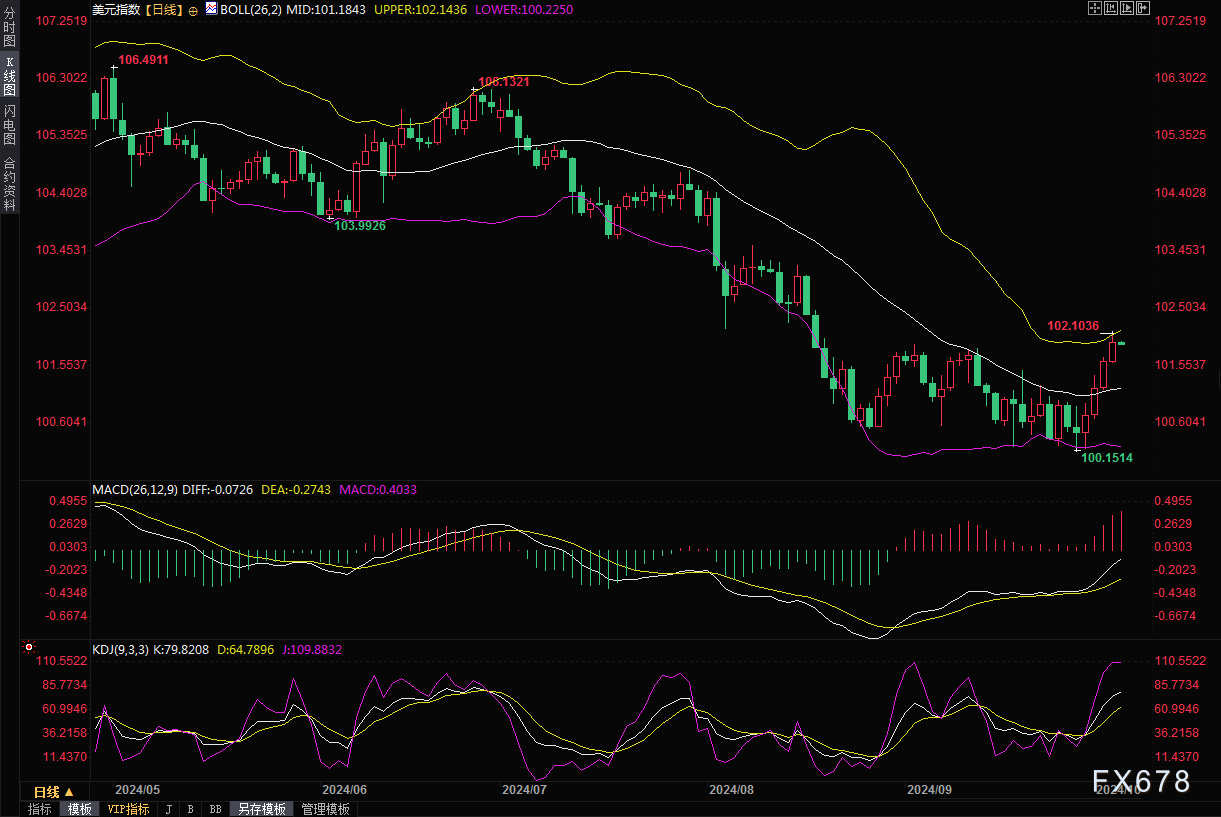This screenshot has width=1221, height=817.
Task: Select the 指标 bottom tab
Action: (x=40, y=809)
